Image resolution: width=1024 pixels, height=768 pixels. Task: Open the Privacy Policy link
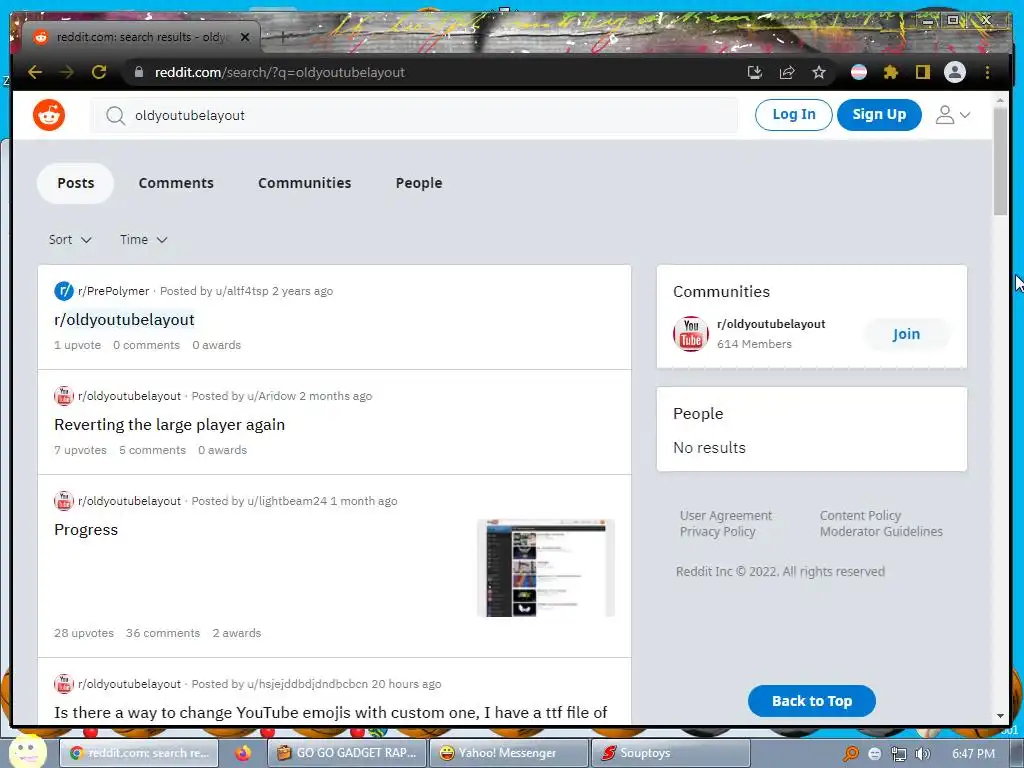click(x=718, y=532)
